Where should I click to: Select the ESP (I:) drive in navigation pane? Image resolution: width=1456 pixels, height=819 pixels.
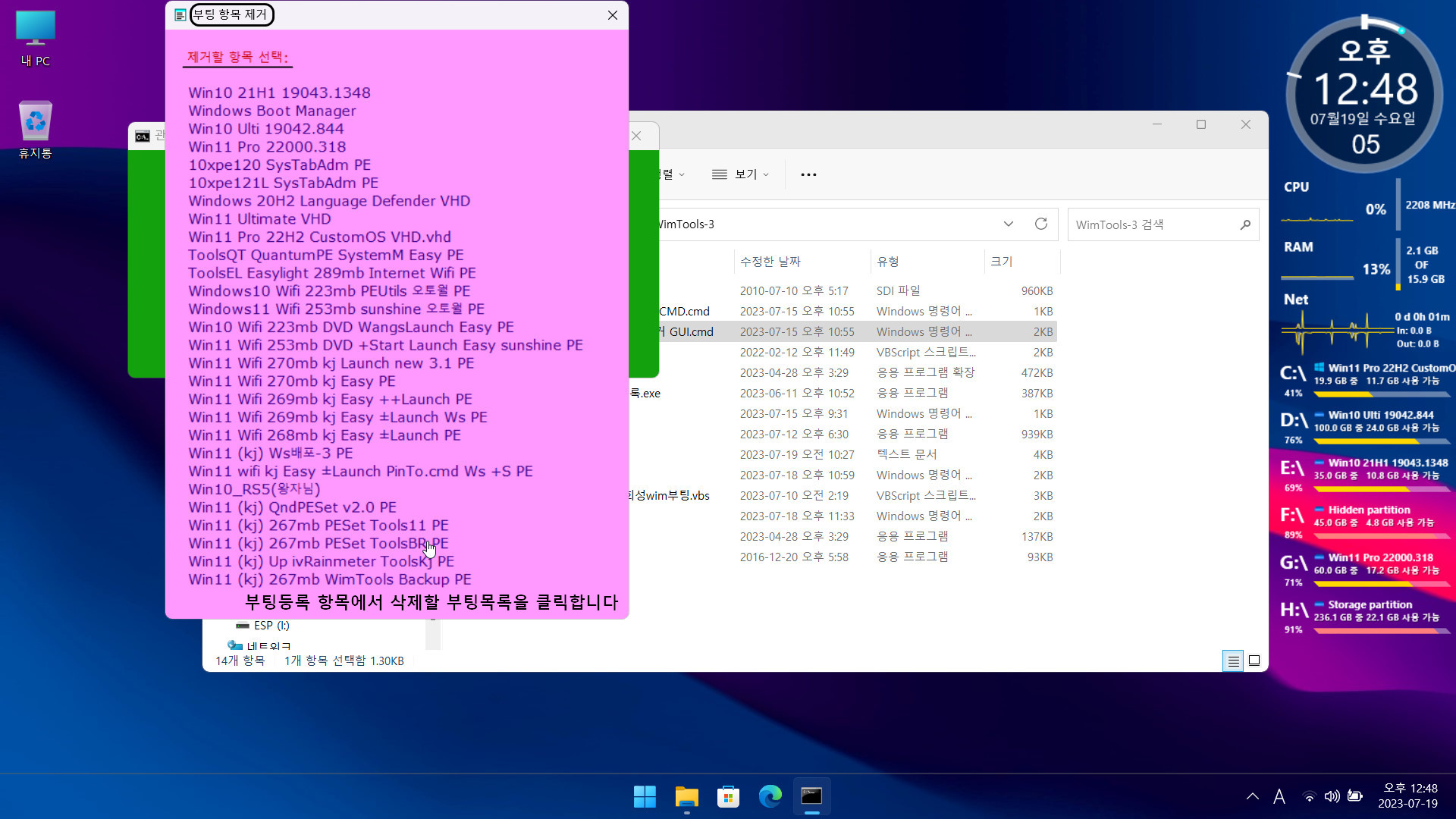coord(262,626)
